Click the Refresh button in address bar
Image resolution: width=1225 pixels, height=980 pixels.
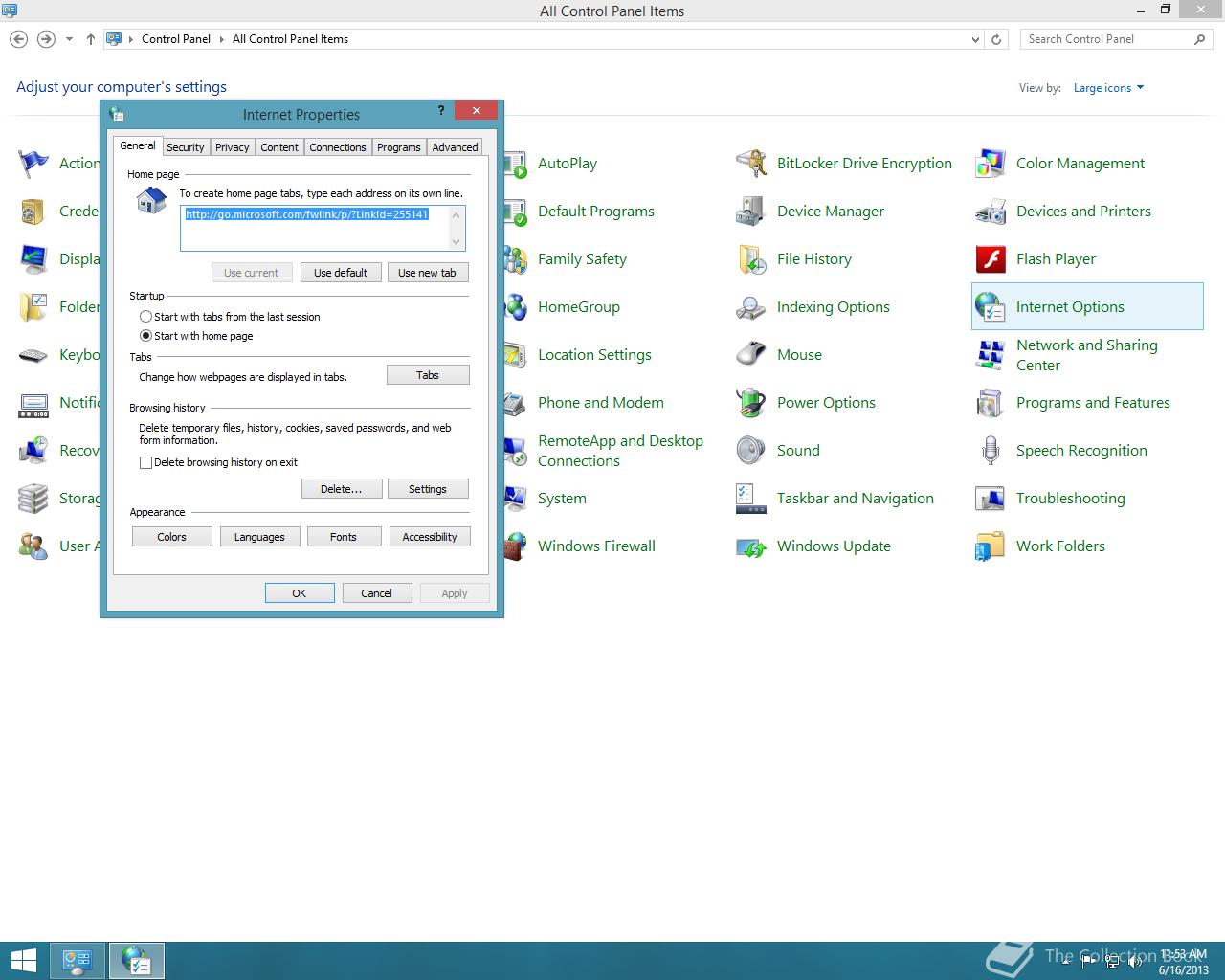(x=996, y=39)
